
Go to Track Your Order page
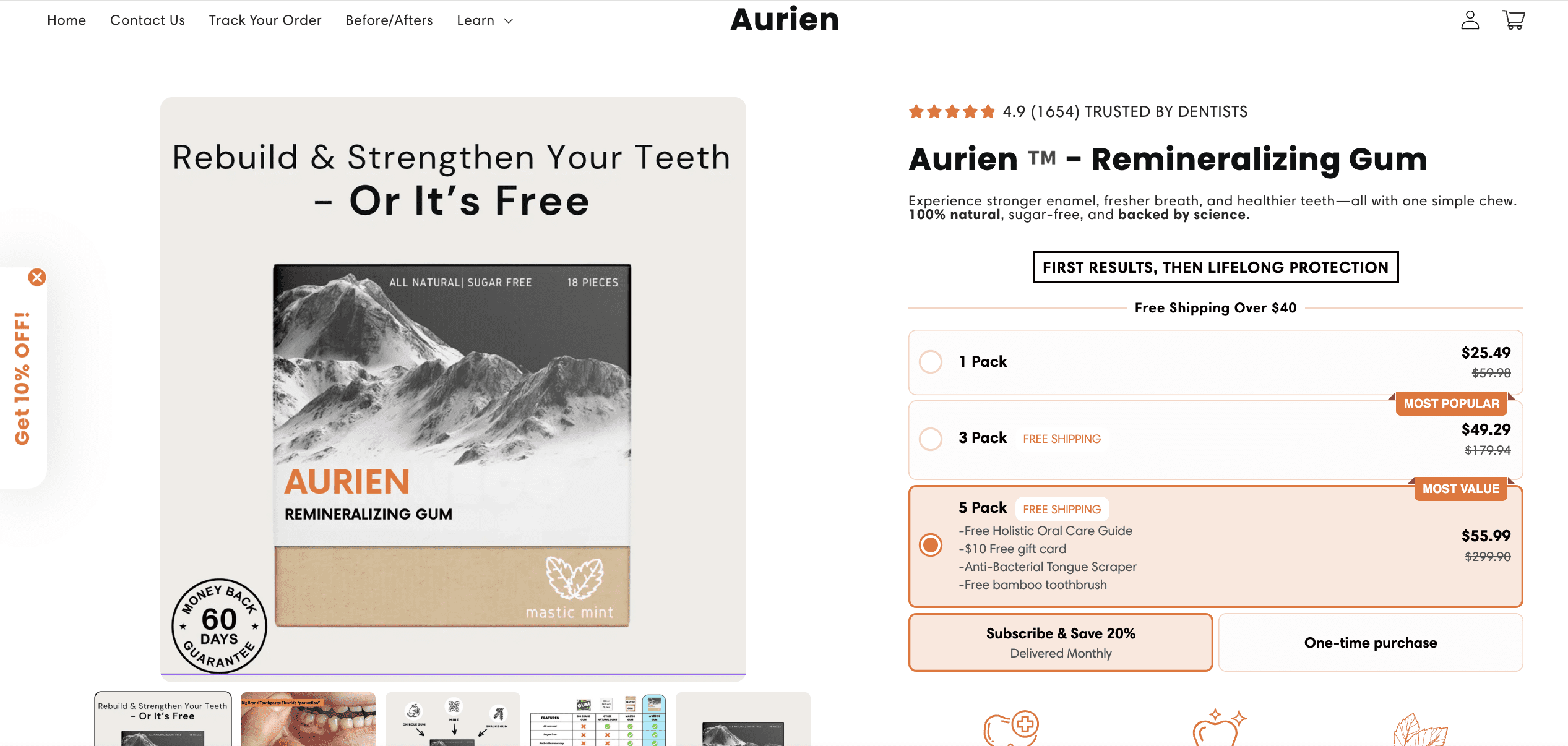[x=265, y=20]
